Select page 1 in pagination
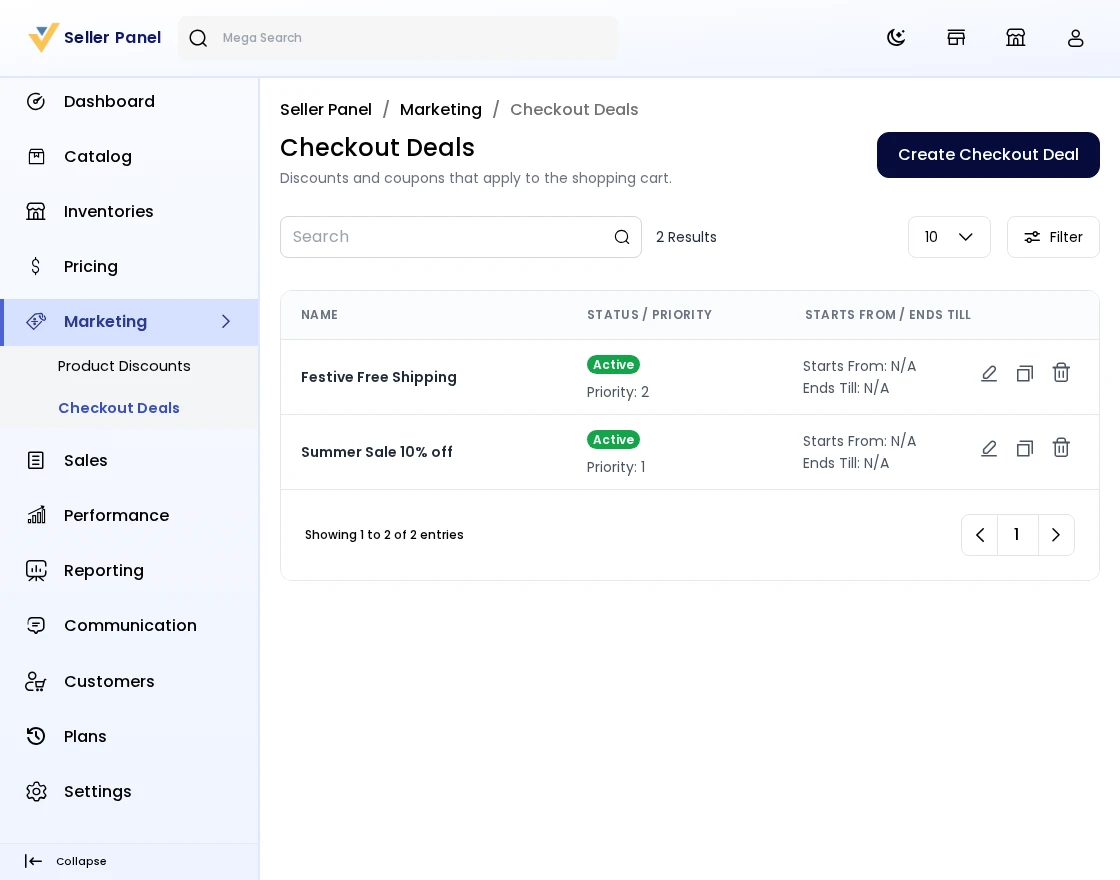This screenshot has height=880, width=1120. tap(1016, 535)
